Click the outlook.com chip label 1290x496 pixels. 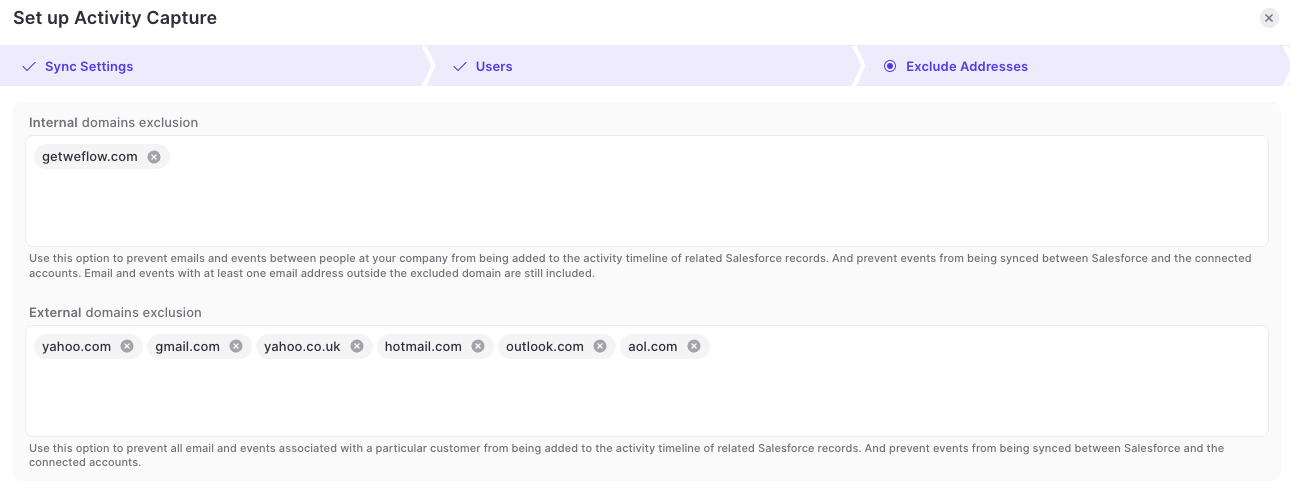point(545,347)
